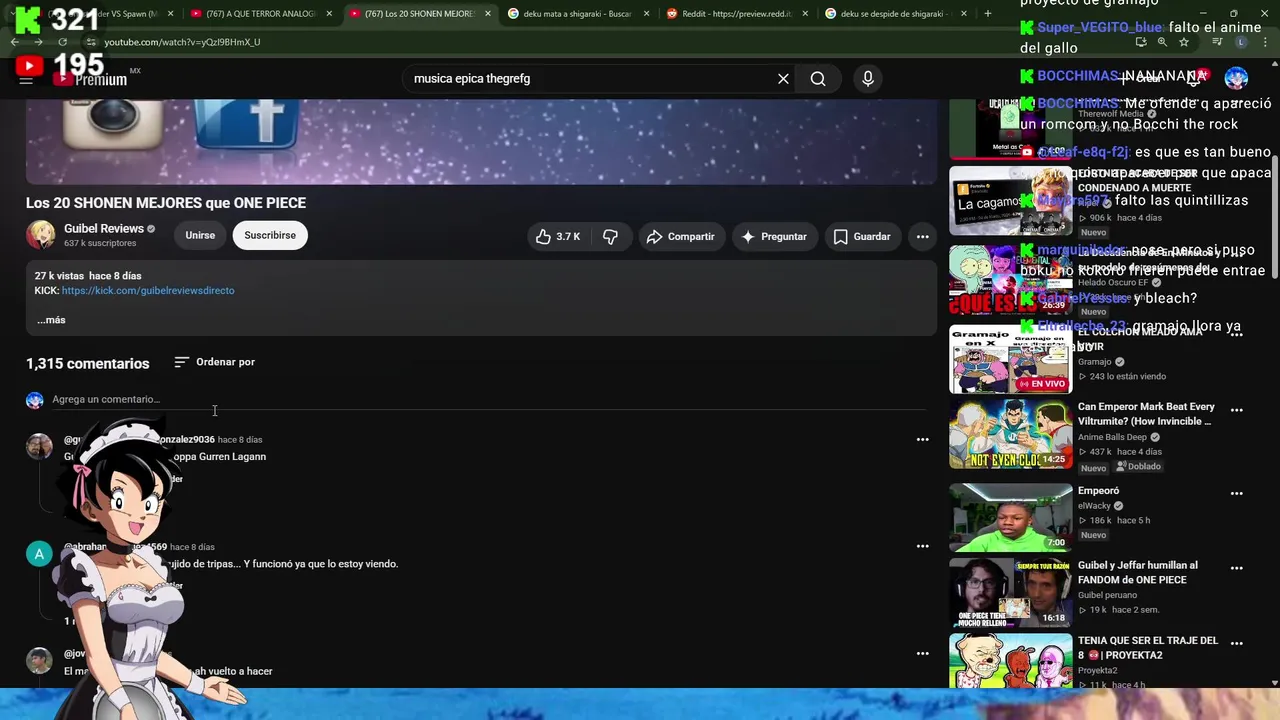
Task: Open the YouTube hamburger guide menu
Action: [27, 79]
